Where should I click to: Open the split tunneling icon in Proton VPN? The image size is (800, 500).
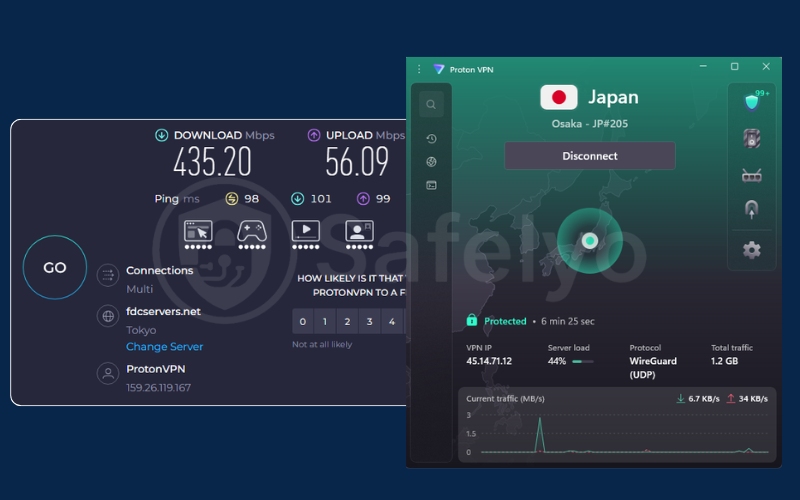coord(752,210)
